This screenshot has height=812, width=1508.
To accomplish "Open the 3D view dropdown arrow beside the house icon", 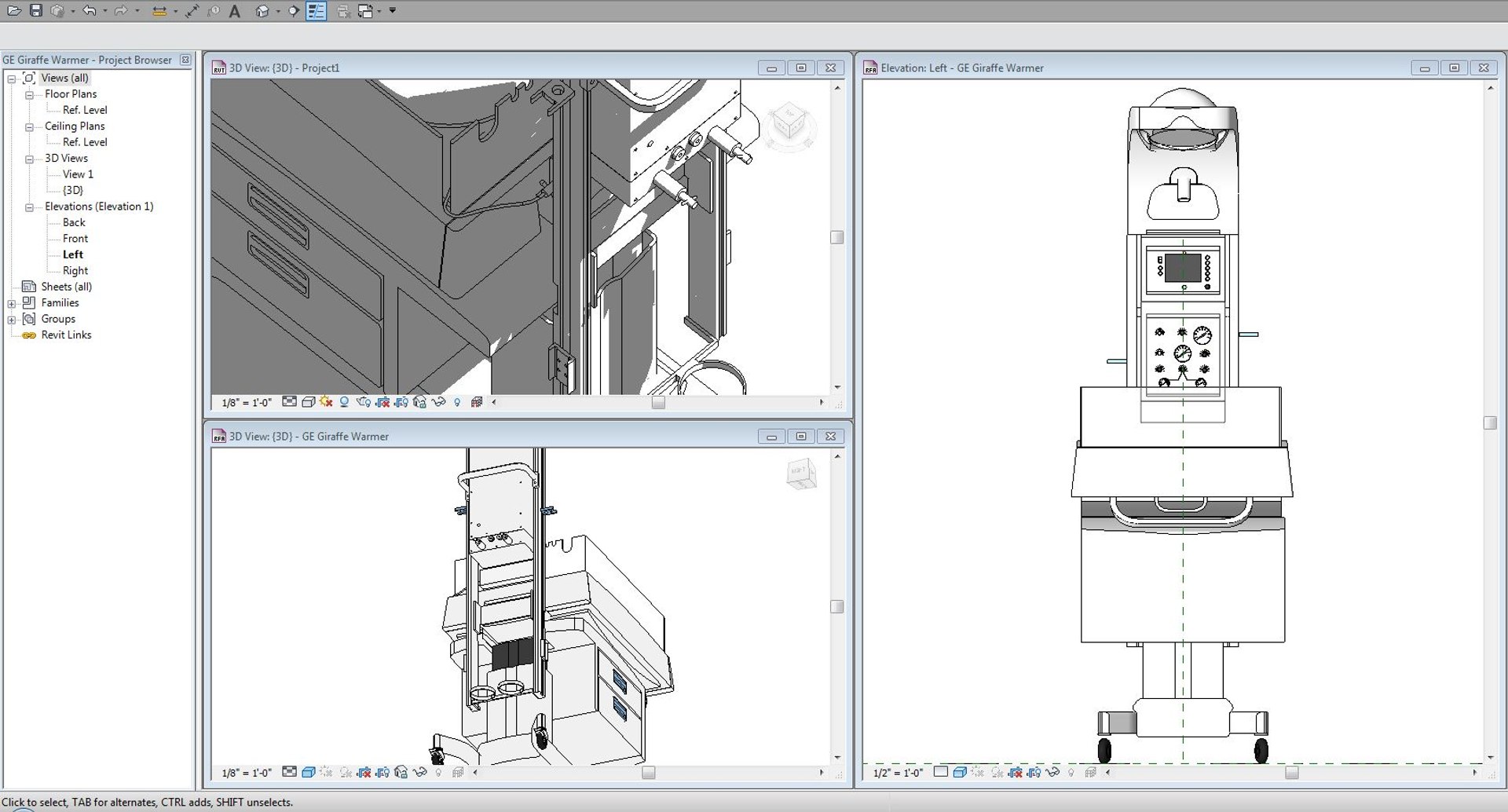I will pyautogui.click(x=278, y=11).
